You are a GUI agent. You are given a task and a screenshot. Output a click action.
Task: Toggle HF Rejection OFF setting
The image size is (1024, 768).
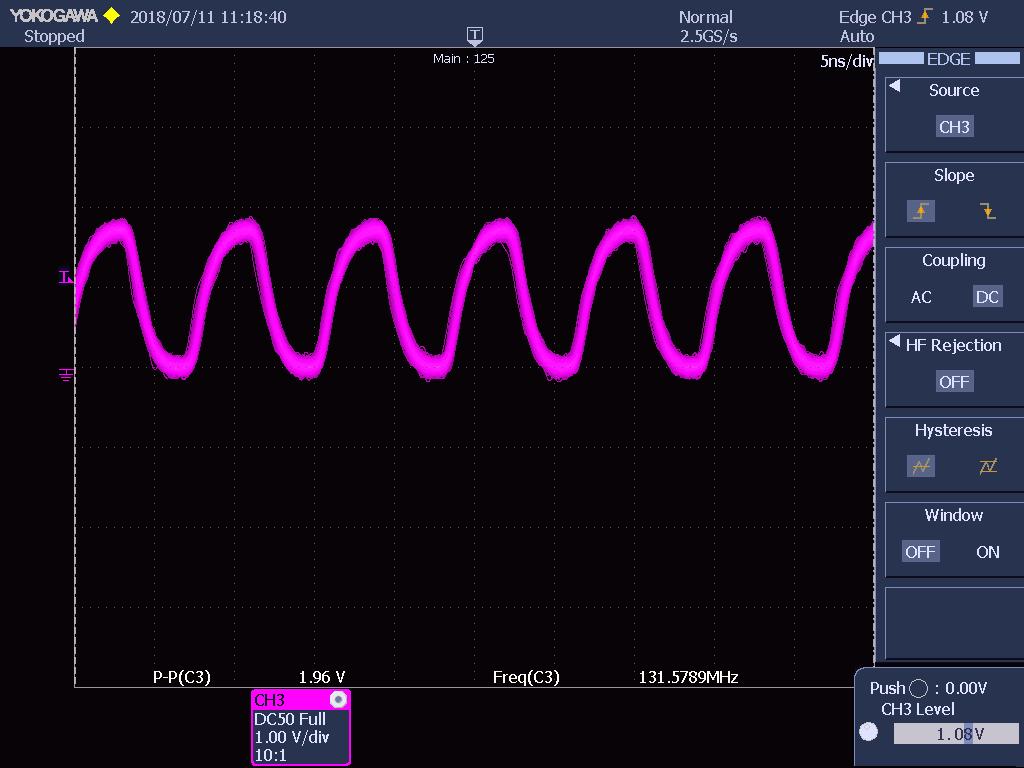(x=954, y=381)
